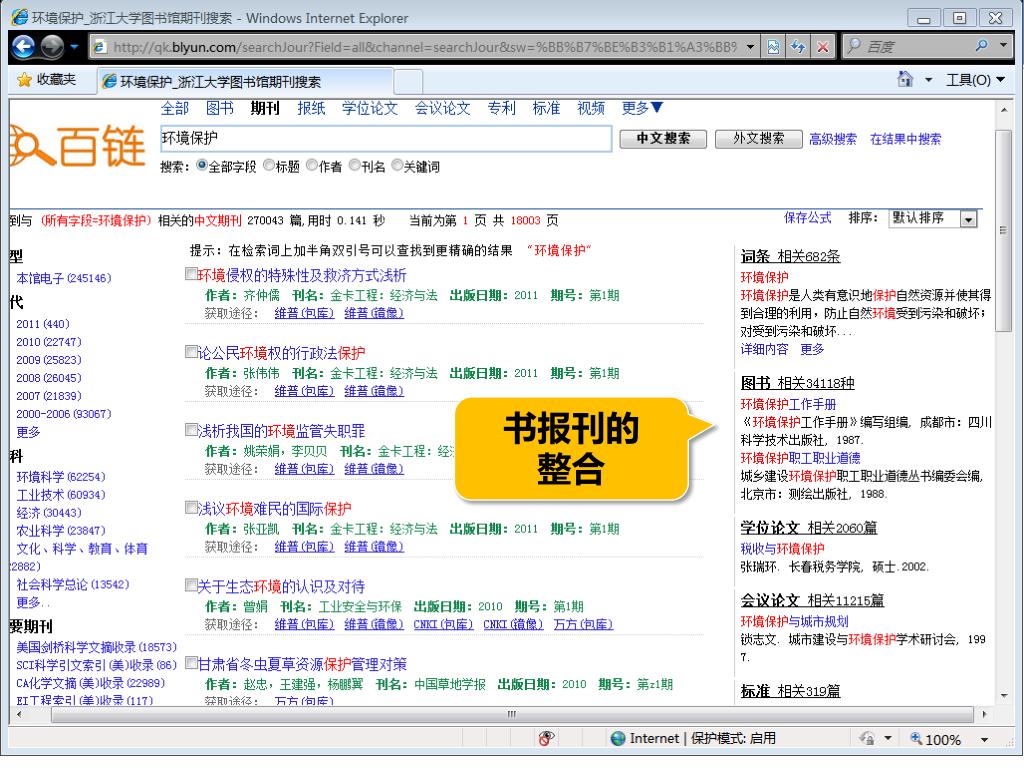
Task: Click the vertical scrollbar down arrow
Action: (1004, 696)
